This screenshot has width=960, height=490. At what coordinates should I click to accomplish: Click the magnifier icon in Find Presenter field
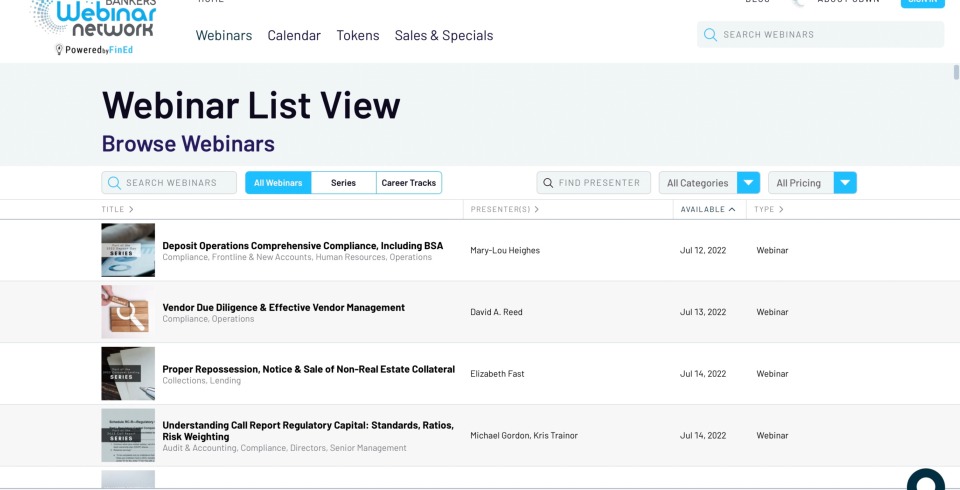click(x=548, y=183)
